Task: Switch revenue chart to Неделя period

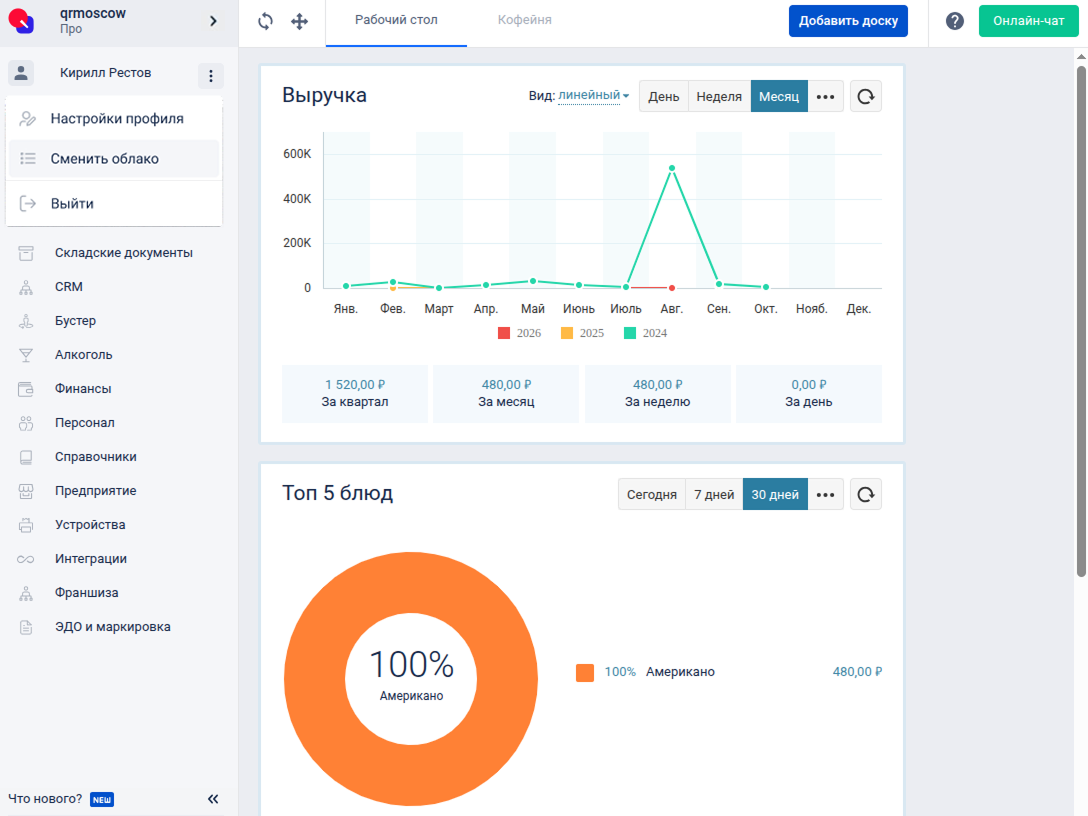Action: point(719,96)
